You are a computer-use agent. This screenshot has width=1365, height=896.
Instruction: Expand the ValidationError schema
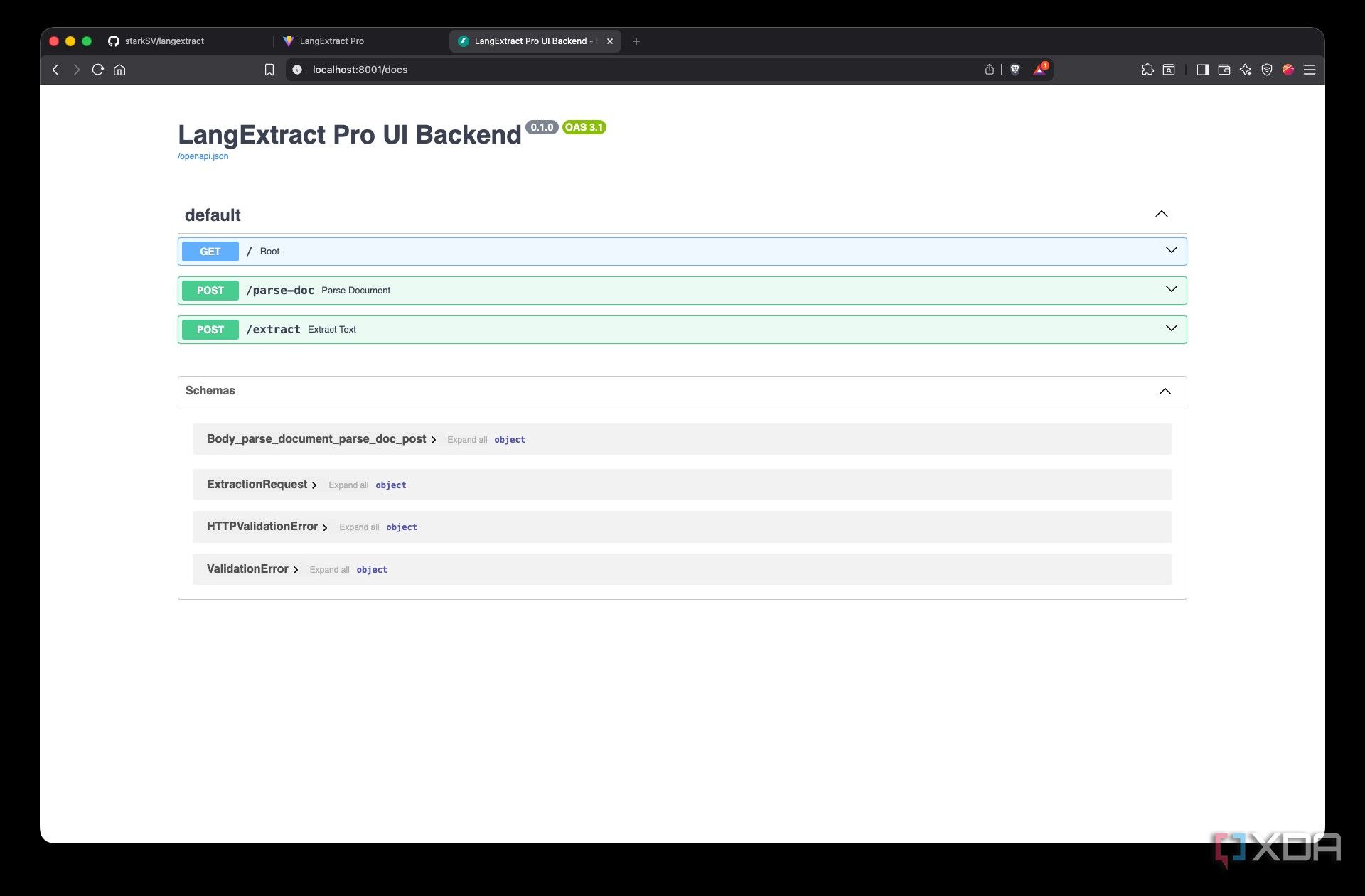point(252,569)
